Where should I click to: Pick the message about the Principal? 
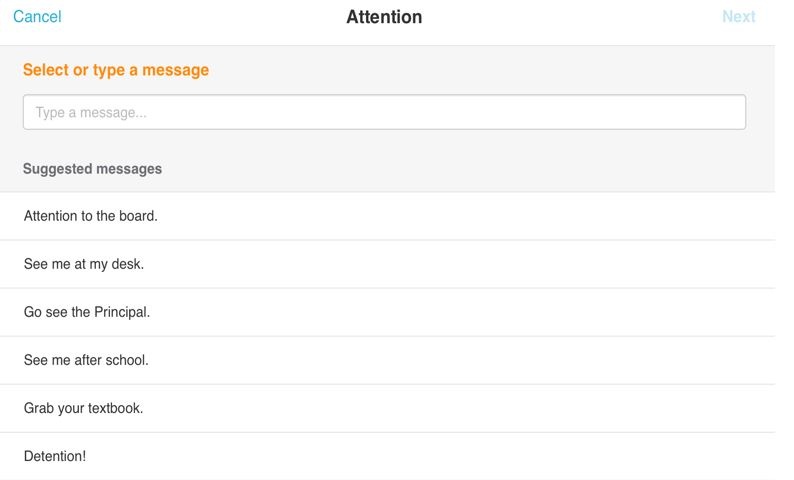(387, 312)
